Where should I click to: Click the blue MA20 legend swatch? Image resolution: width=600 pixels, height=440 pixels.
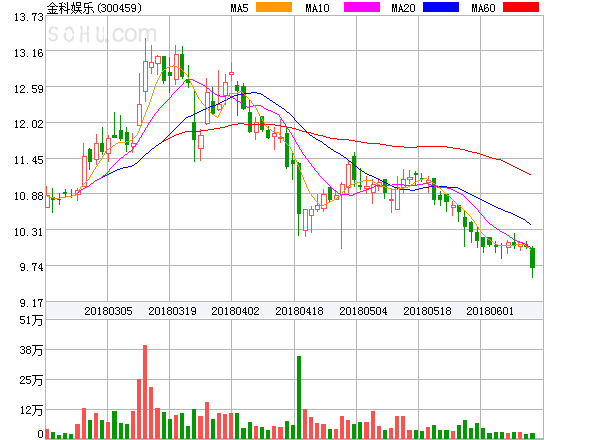click(441, 7)
